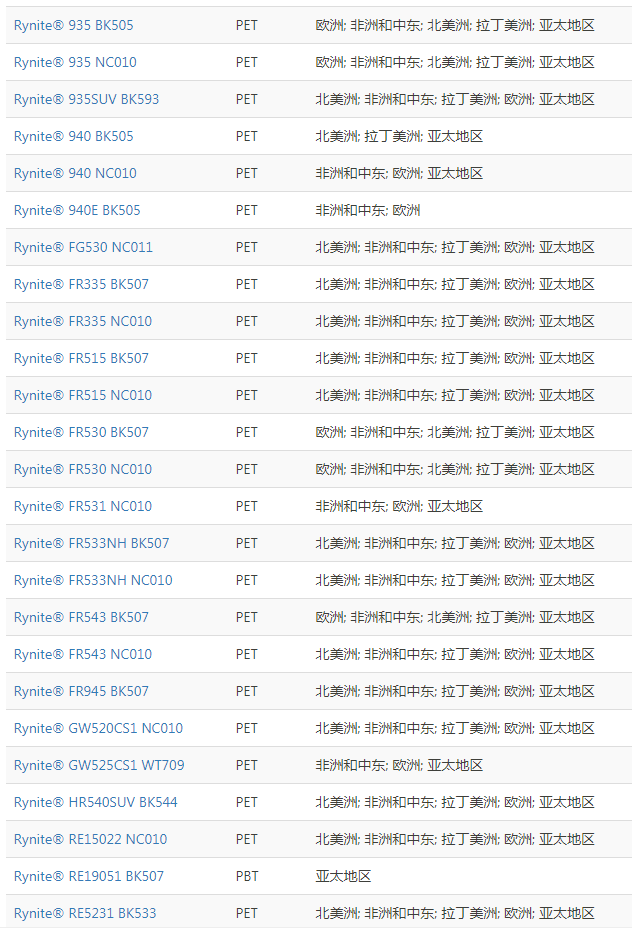
Task: Click PBT cell in RE19051 BK507 row
Action: (247, 876)
